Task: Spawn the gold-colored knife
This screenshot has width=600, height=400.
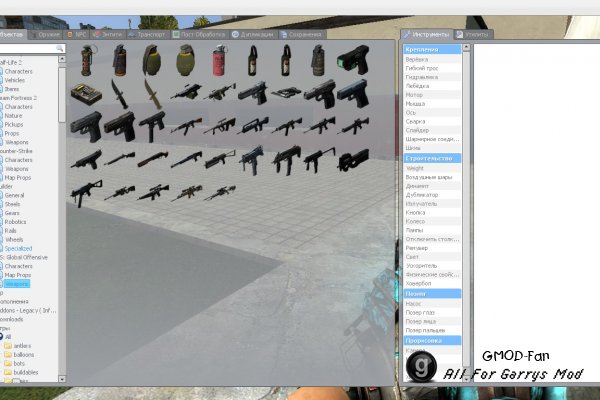Action: coord(153,94)
